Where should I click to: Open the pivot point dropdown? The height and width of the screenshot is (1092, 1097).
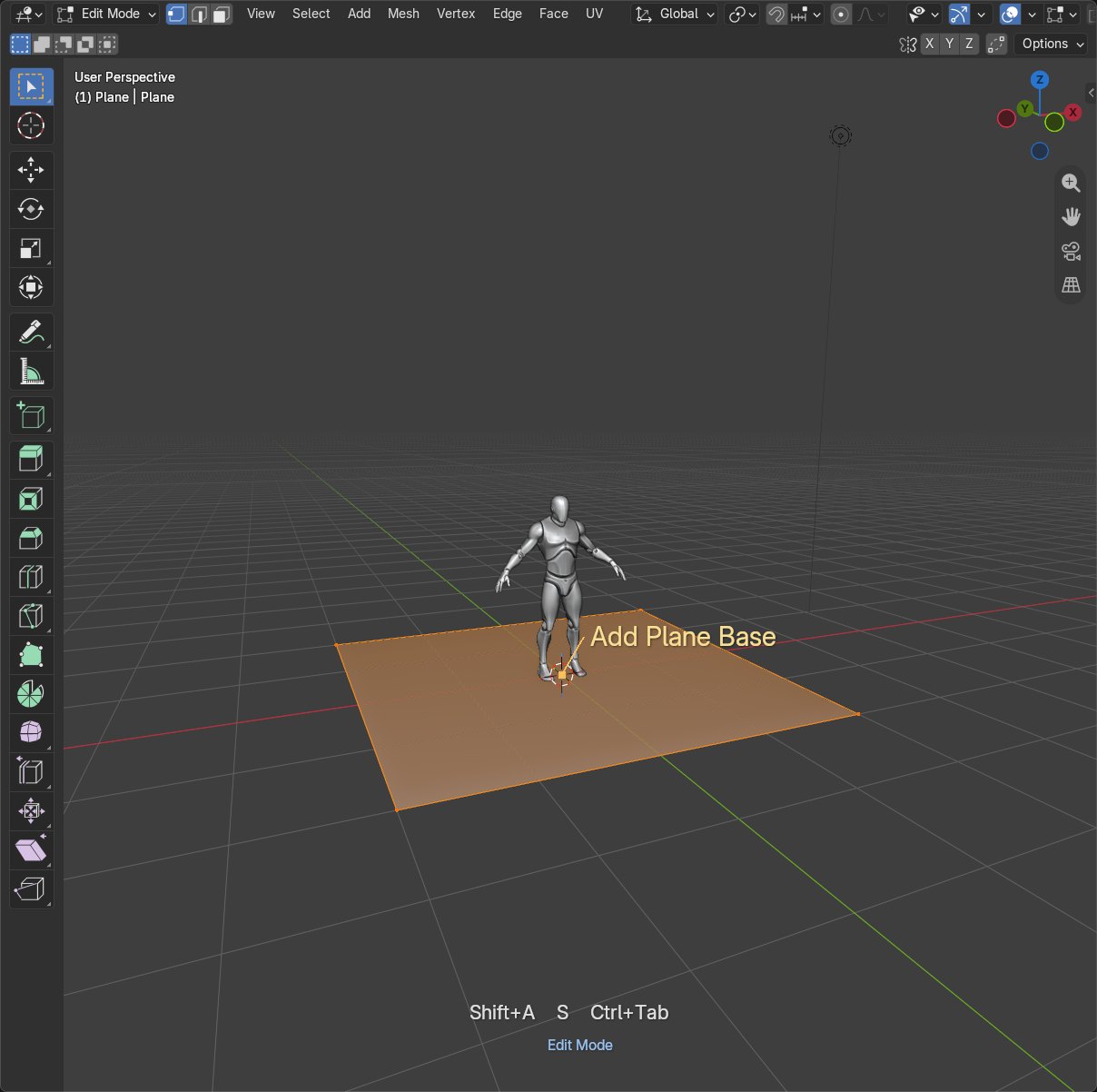coord(743,14)
